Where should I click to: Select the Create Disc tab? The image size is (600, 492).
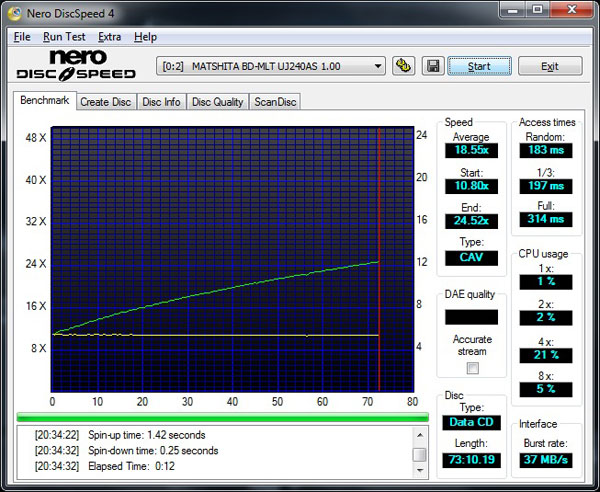point(105,101)
